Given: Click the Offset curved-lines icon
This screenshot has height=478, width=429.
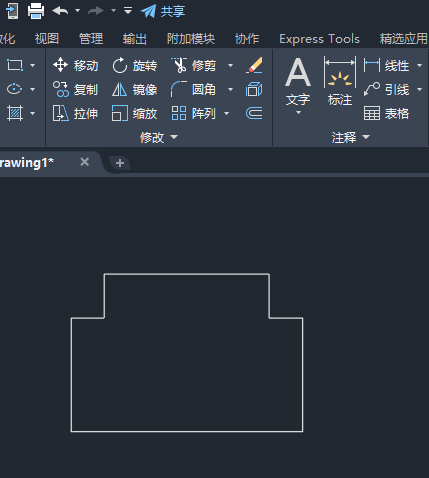Looking at the screenshot, I should pos(254,113).
